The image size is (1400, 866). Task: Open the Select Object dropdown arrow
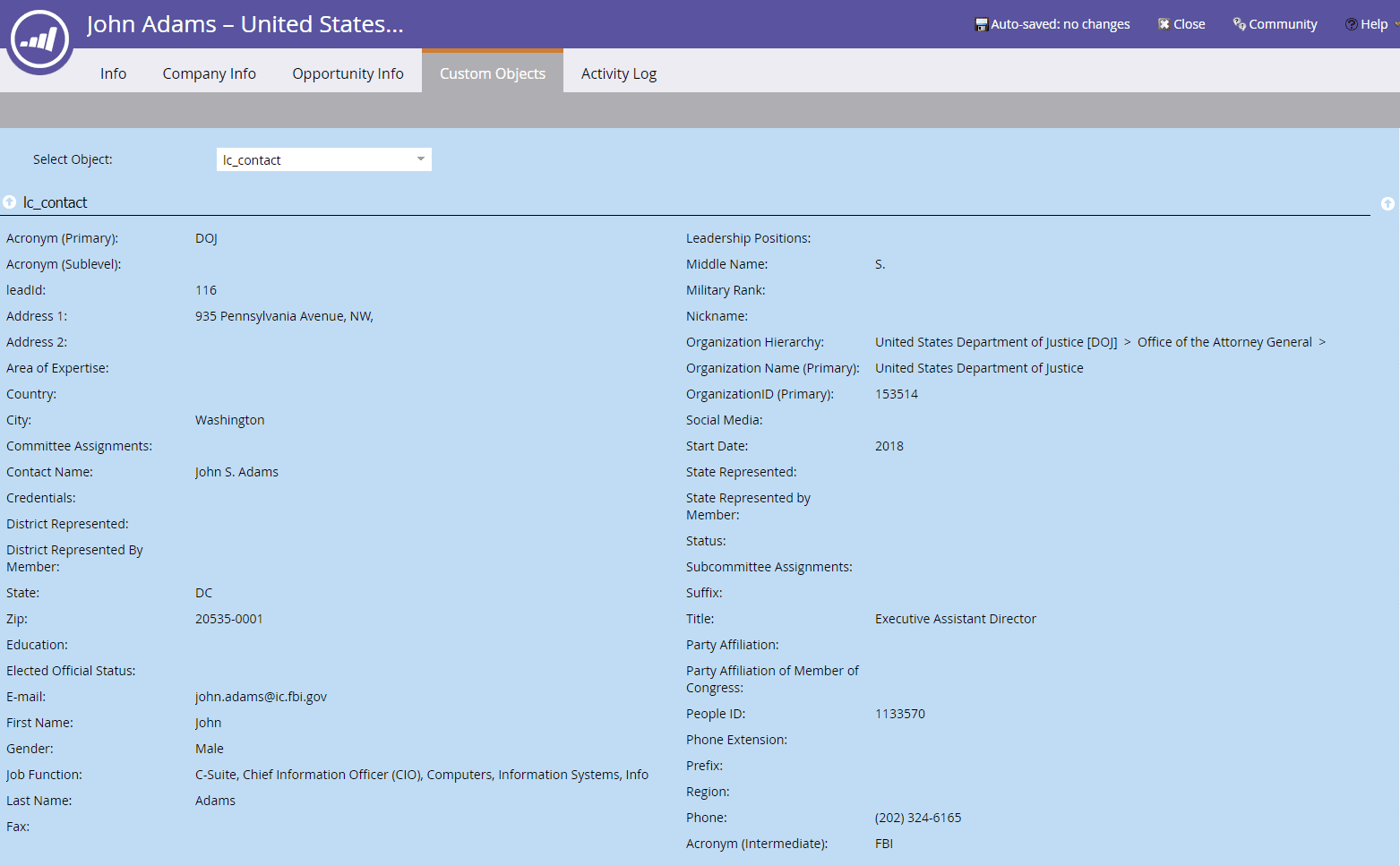[421, 159]
